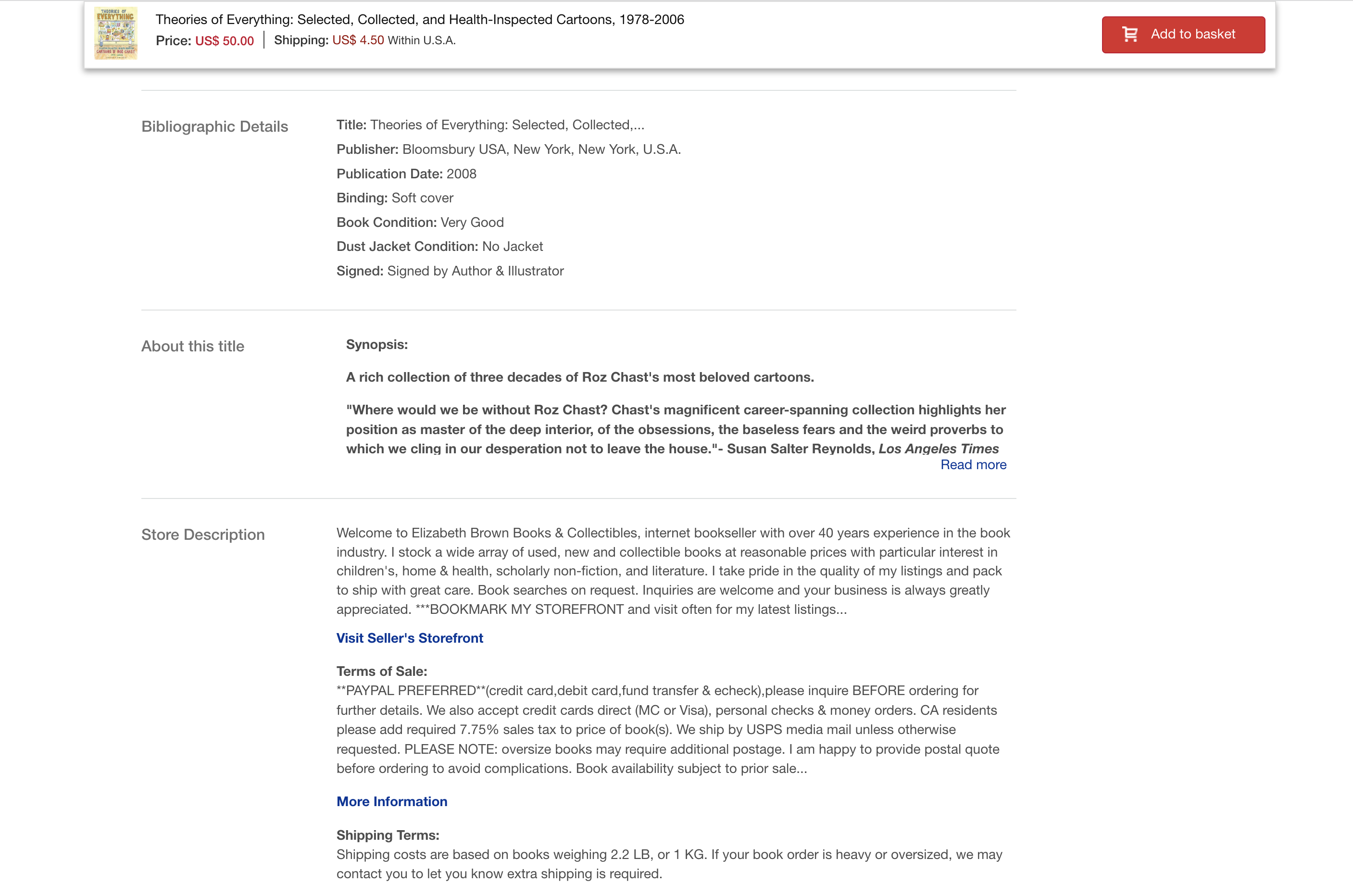Click Signed by Author & Illustrator text
The height and width of the screenshot is (896, 1353).
pyautogui.click(x=475, y=271)
